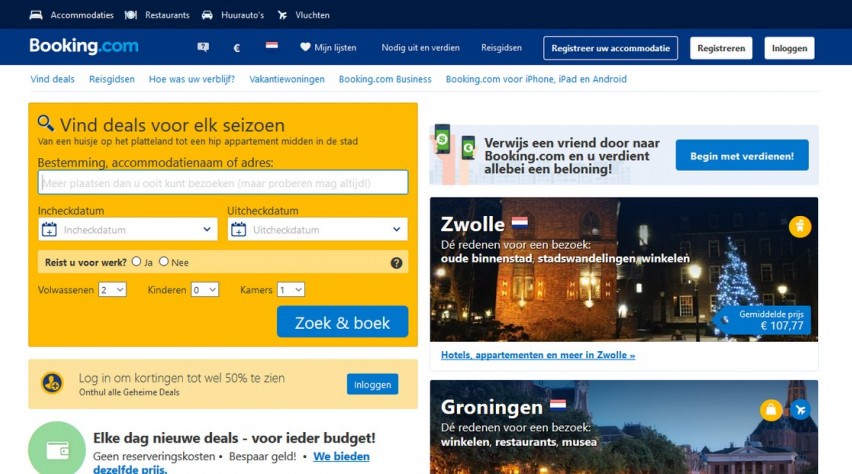Screen dimensions: 852x474
Task: Open the Groningen destination image
Action: tap(624, 427)
